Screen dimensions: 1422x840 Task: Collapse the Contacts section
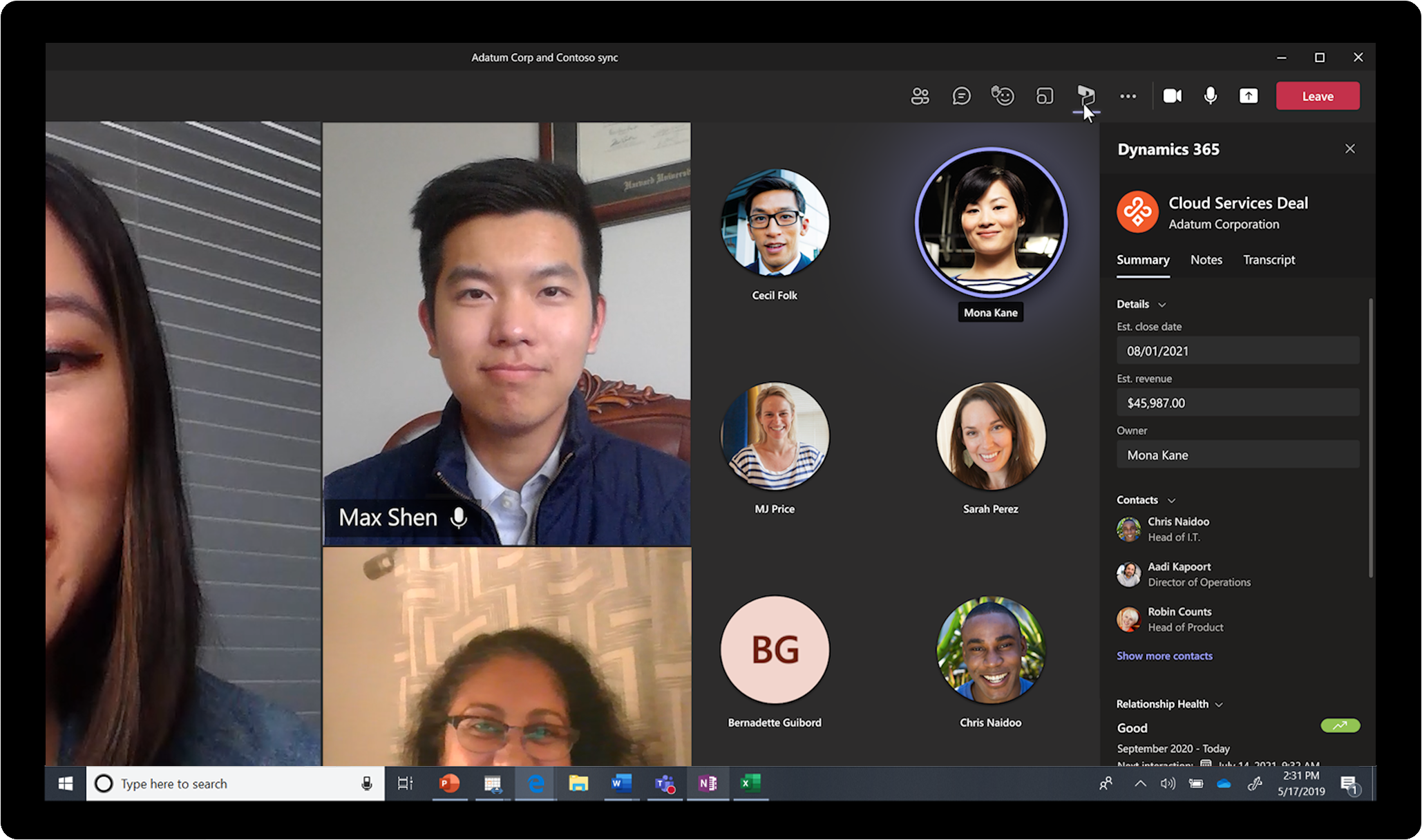pyautogui.click(x=1171, y=499)
